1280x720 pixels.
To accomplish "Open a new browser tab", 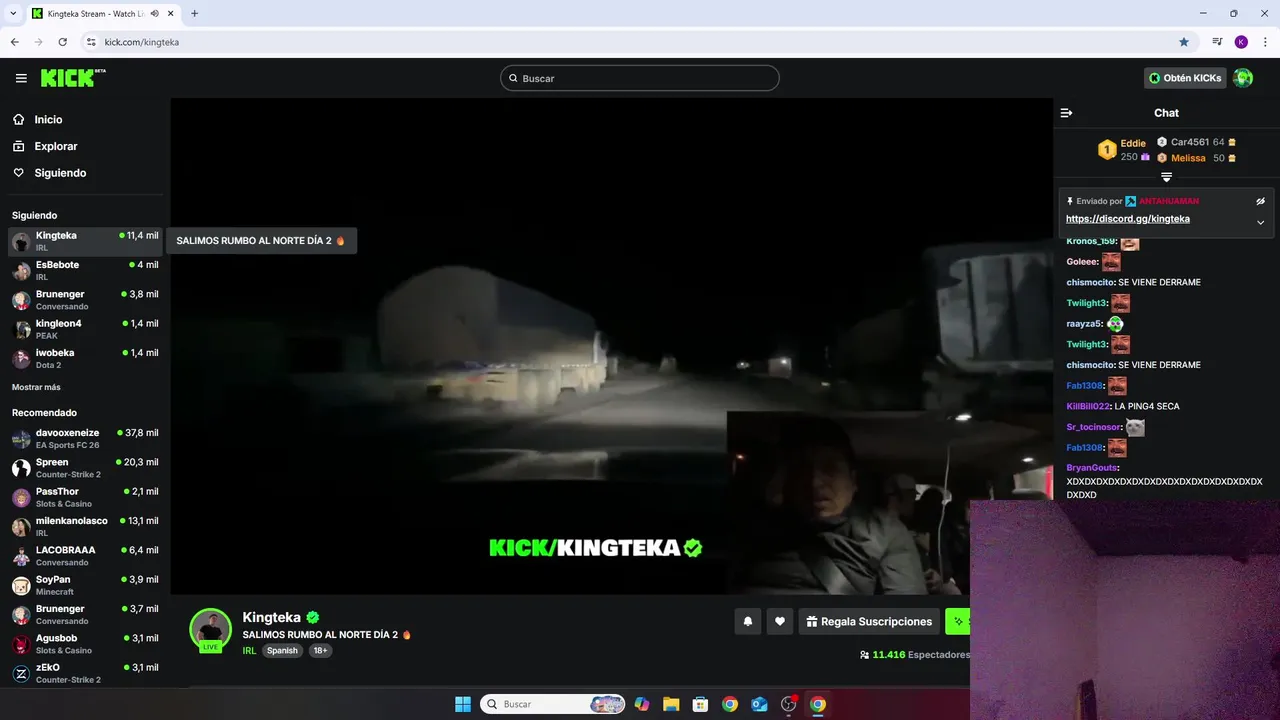I will coord(194,14).
